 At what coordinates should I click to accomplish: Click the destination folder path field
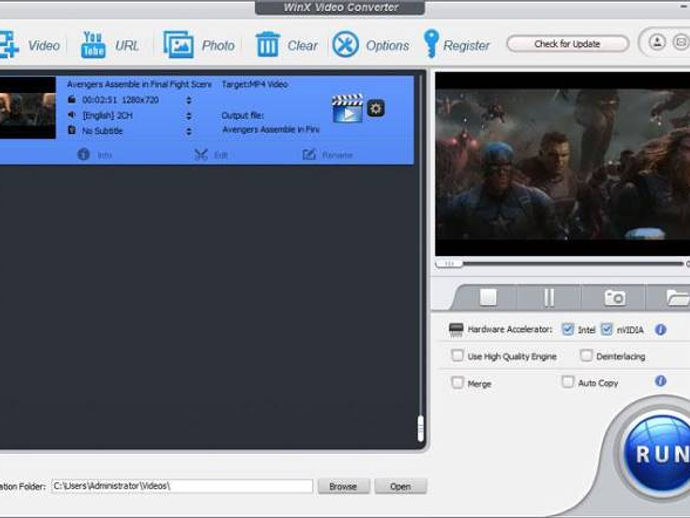[182, 486]
